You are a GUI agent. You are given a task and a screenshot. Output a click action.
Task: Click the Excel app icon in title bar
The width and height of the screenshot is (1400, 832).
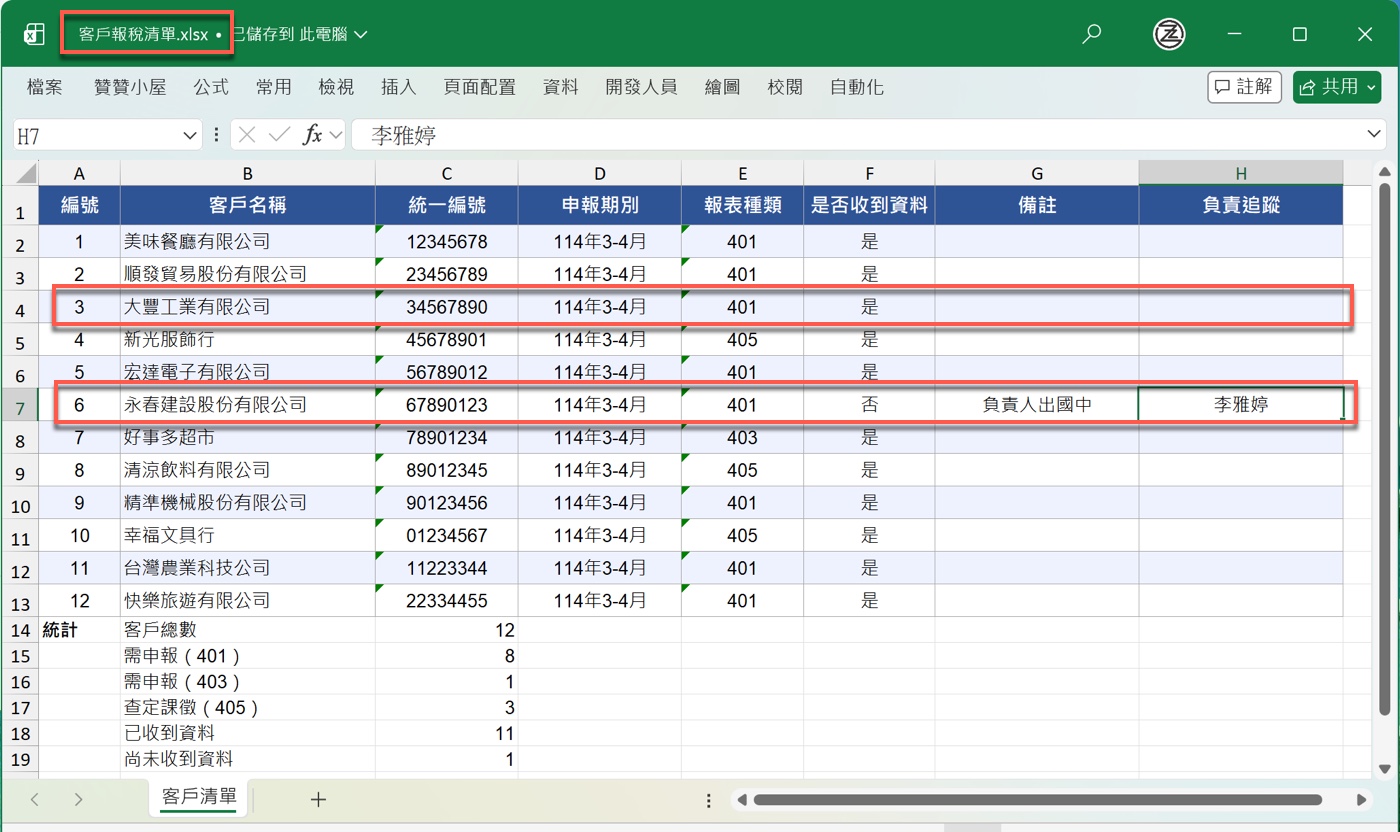35,34
